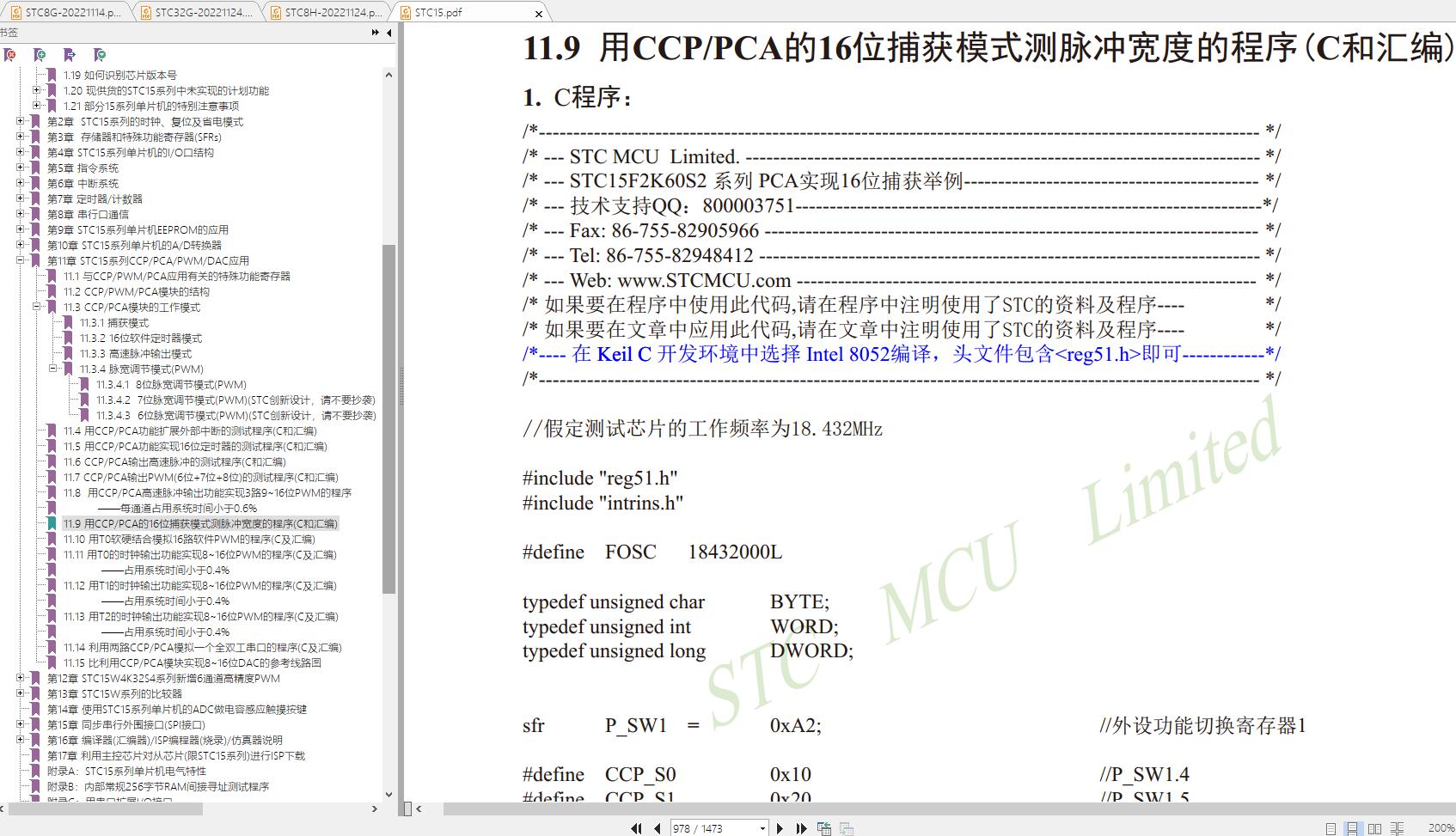This screenshot has height=836, width=1456.
Task: Open bookmark 11.2 CCP/PWM/PCA模块的结构
Action: click(x=137, y=292)
